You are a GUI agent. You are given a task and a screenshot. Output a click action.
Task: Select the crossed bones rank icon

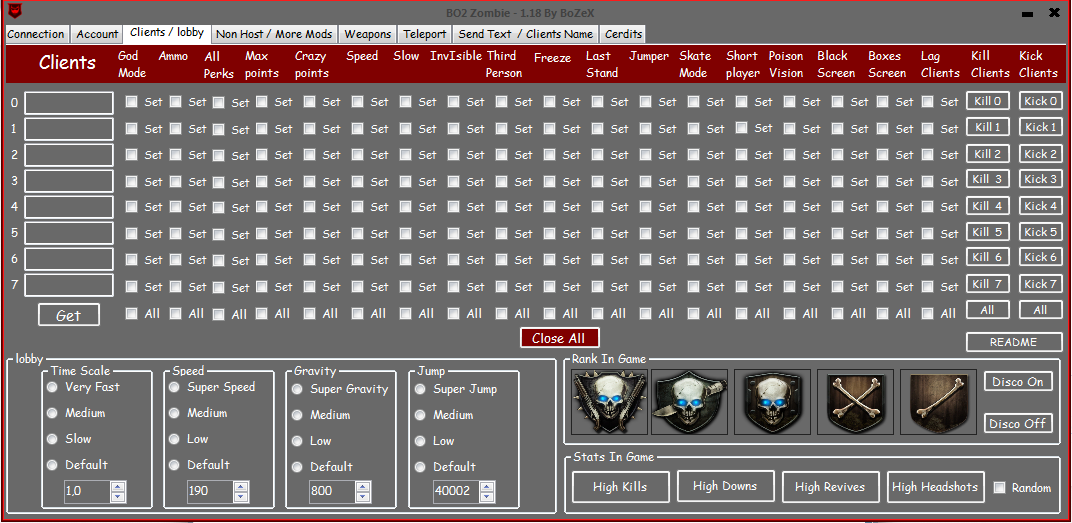[855, 403]
